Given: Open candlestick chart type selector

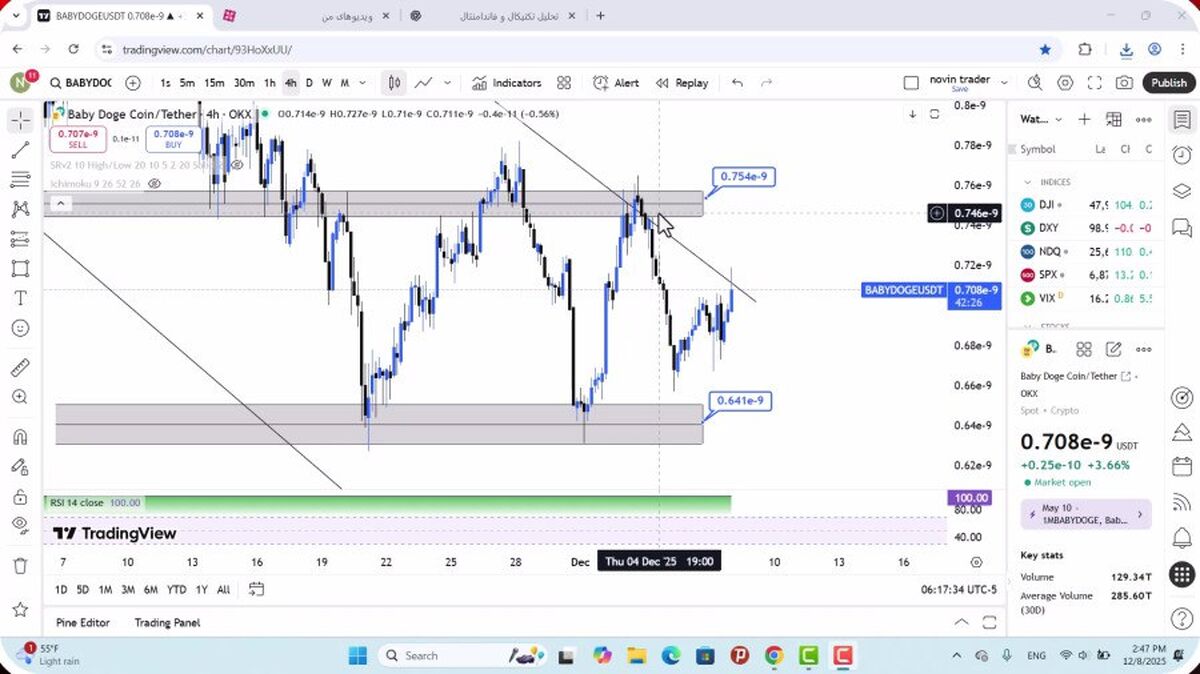Looking at the screenshot, I should [395, 83].
